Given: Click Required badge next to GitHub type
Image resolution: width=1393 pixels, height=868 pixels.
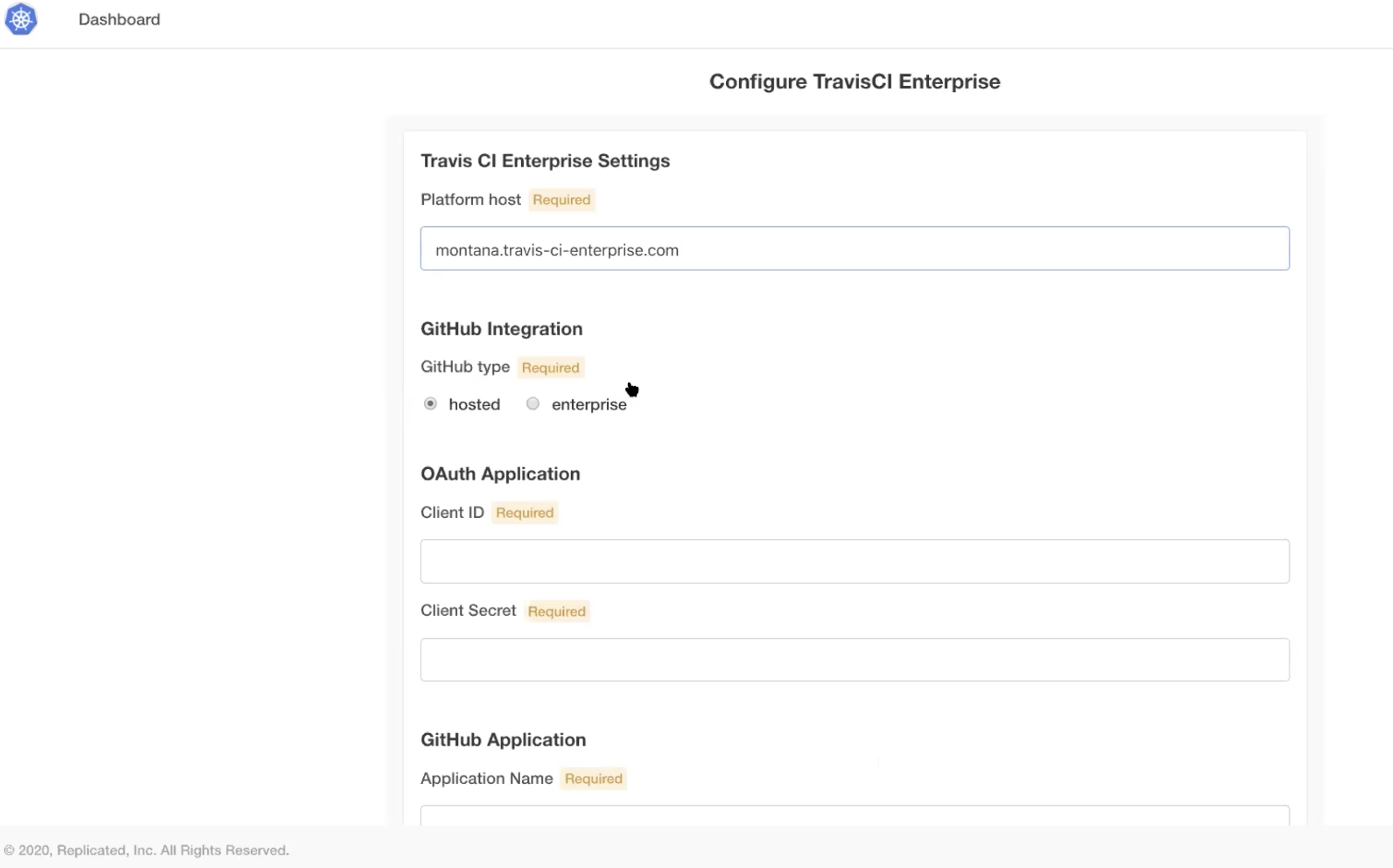Looking at the screenshot, I should tap(550, 368).
